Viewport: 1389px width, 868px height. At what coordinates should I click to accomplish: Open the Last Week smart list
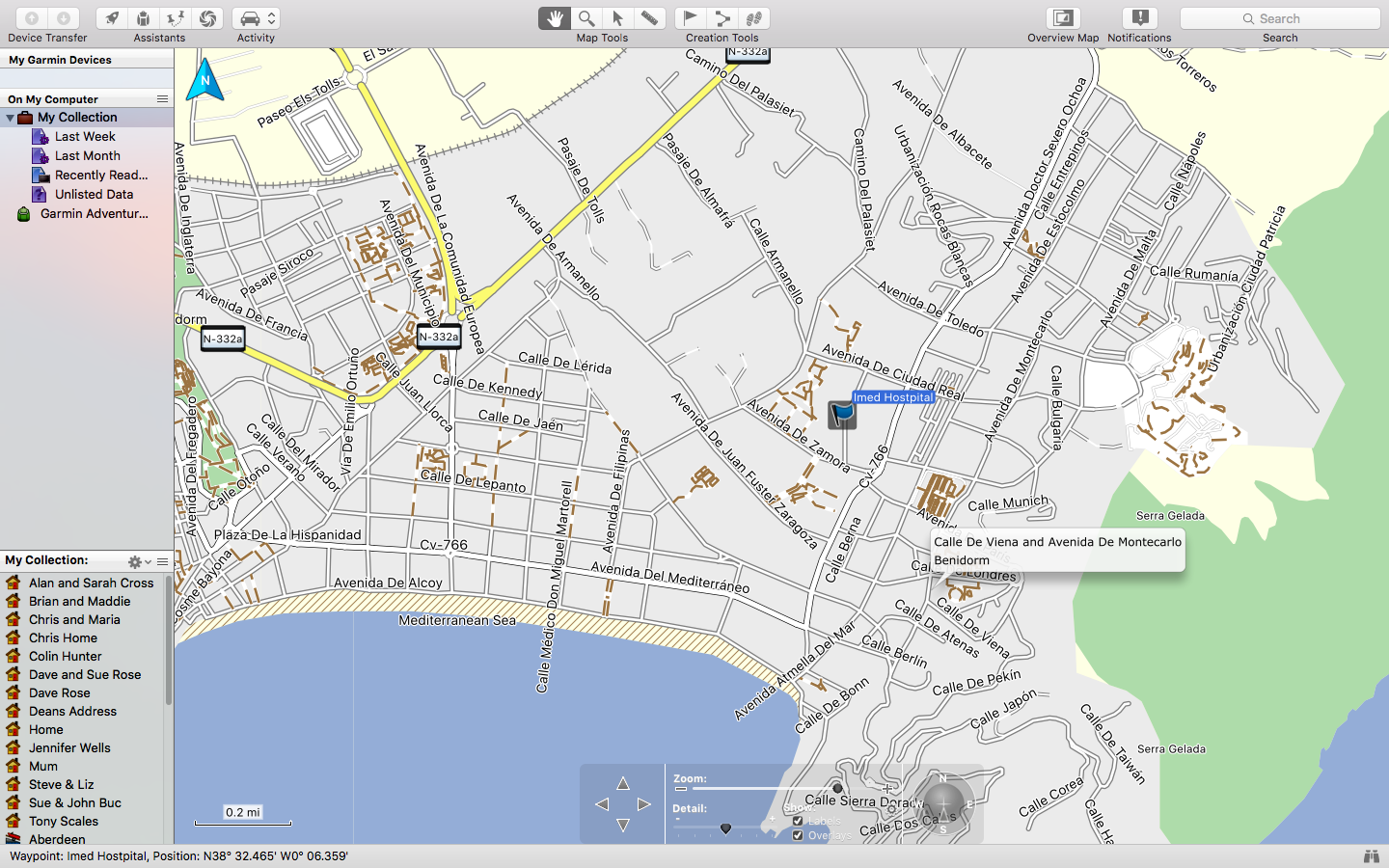tap(85, 137)
